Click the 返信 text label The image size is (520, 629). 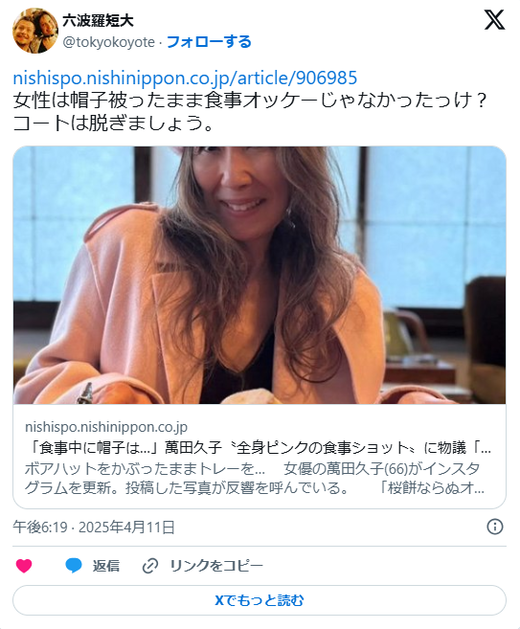[106, 566]
